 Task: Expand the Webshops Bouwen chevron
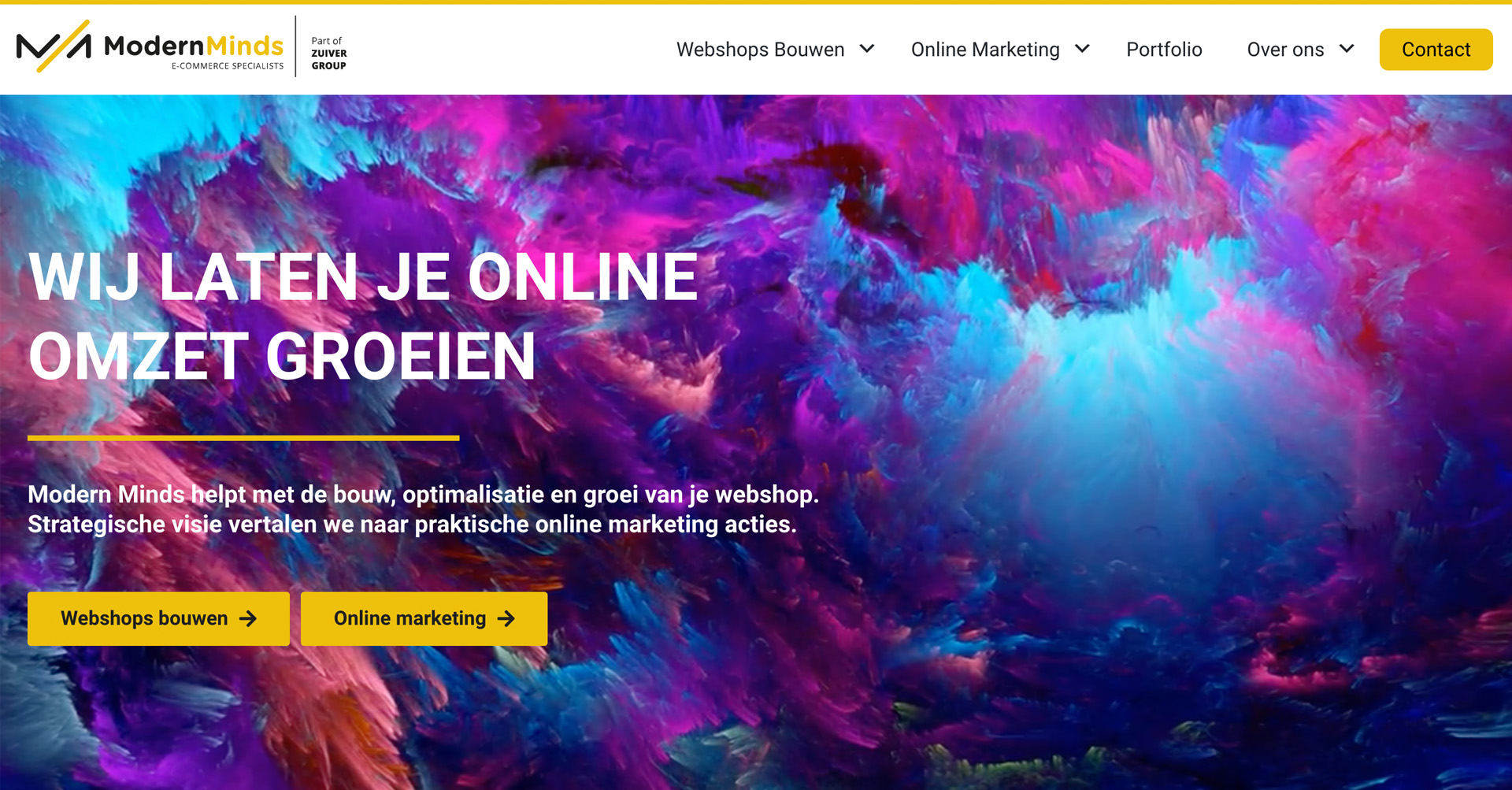[867, 49]
